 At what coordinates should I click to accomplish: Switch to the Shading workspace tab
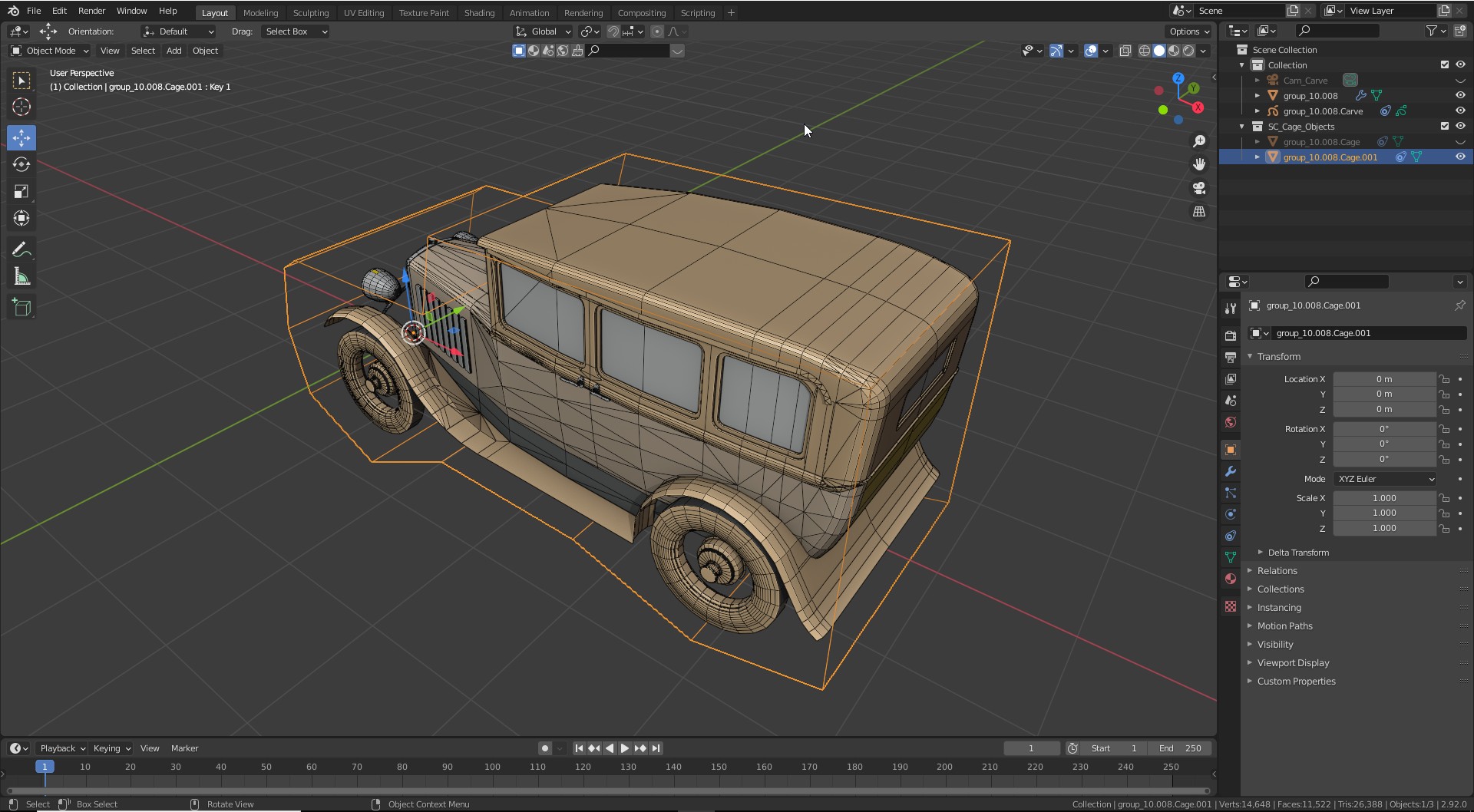[479, 12]
